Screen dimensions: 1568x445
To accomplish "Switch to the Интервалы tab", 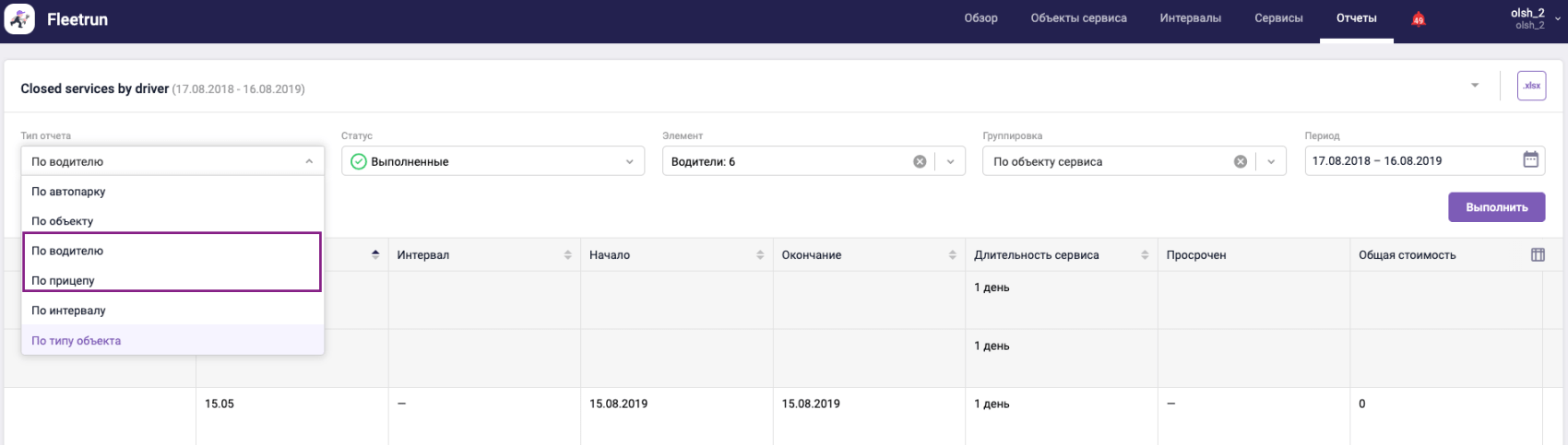I will point(1190,18).
